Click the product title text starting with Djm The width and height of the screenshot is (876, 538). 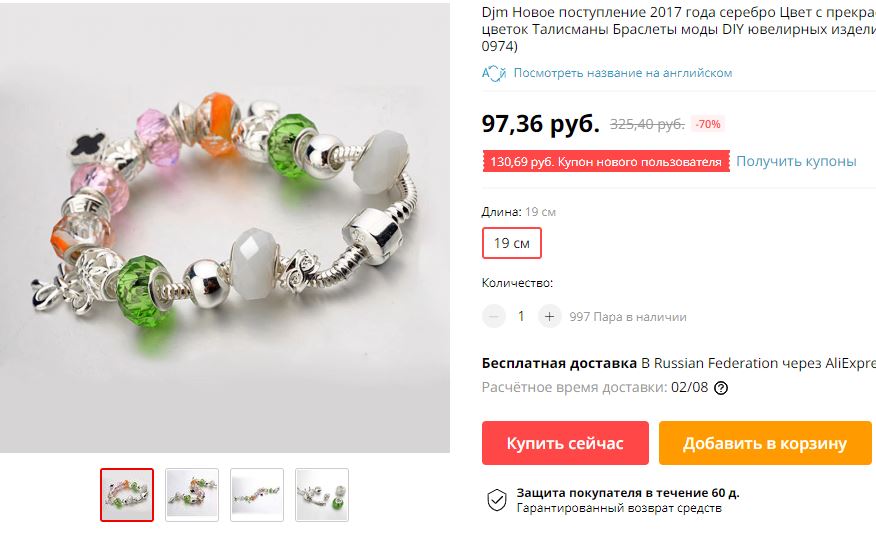[678, 29]
